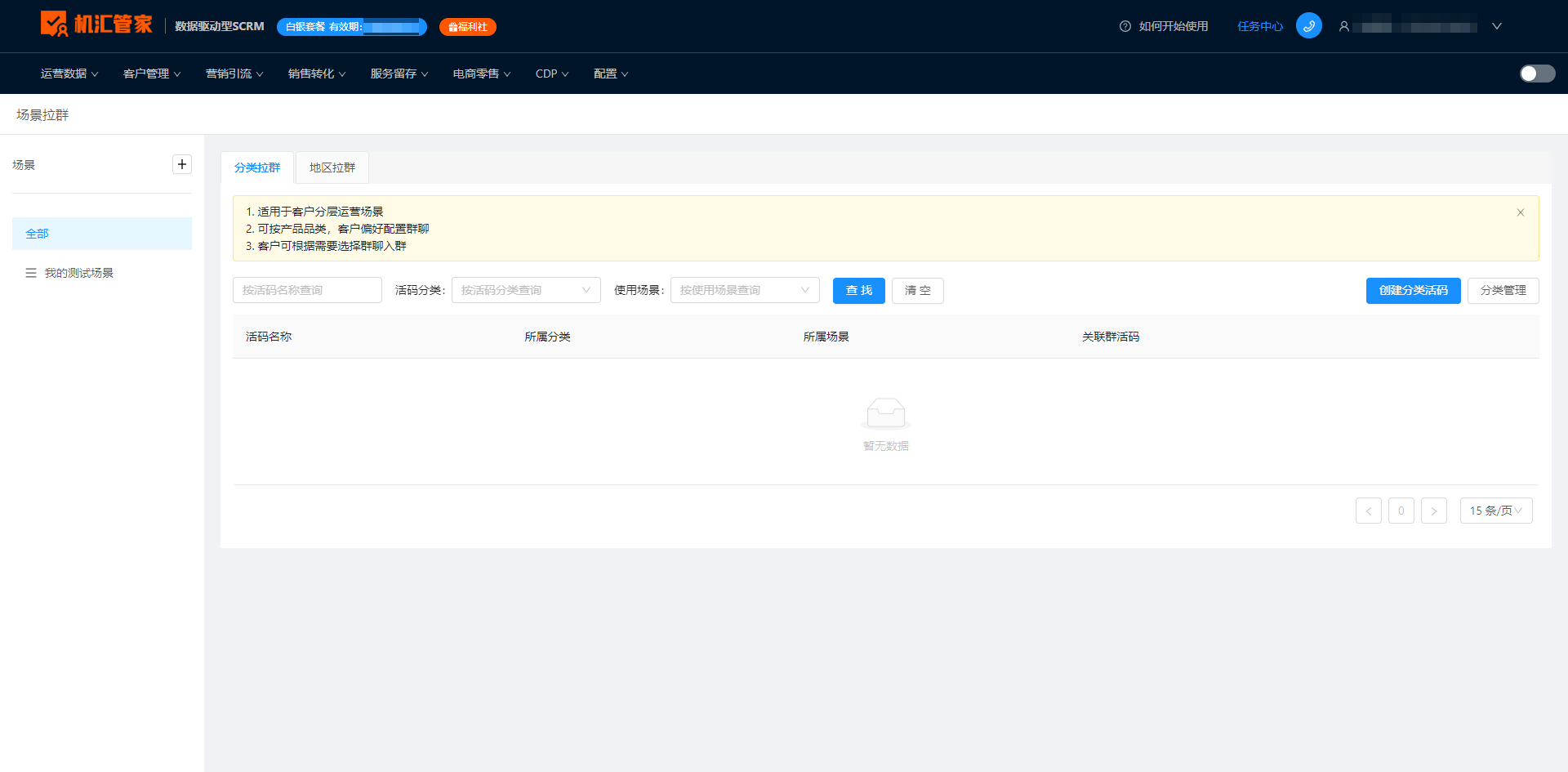Add a new scene with plus icon
The image size is (1568, 772).
coord(182,164)
